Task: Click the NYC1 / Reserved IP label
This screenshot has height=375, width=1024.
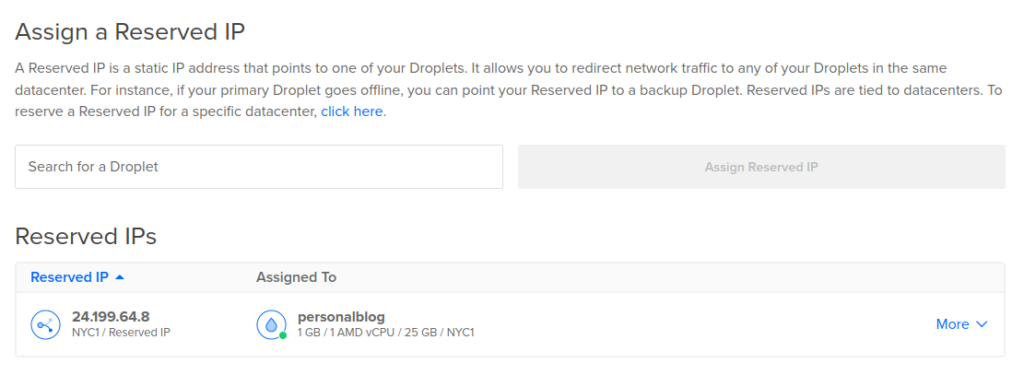Action: tap(121, 333)
